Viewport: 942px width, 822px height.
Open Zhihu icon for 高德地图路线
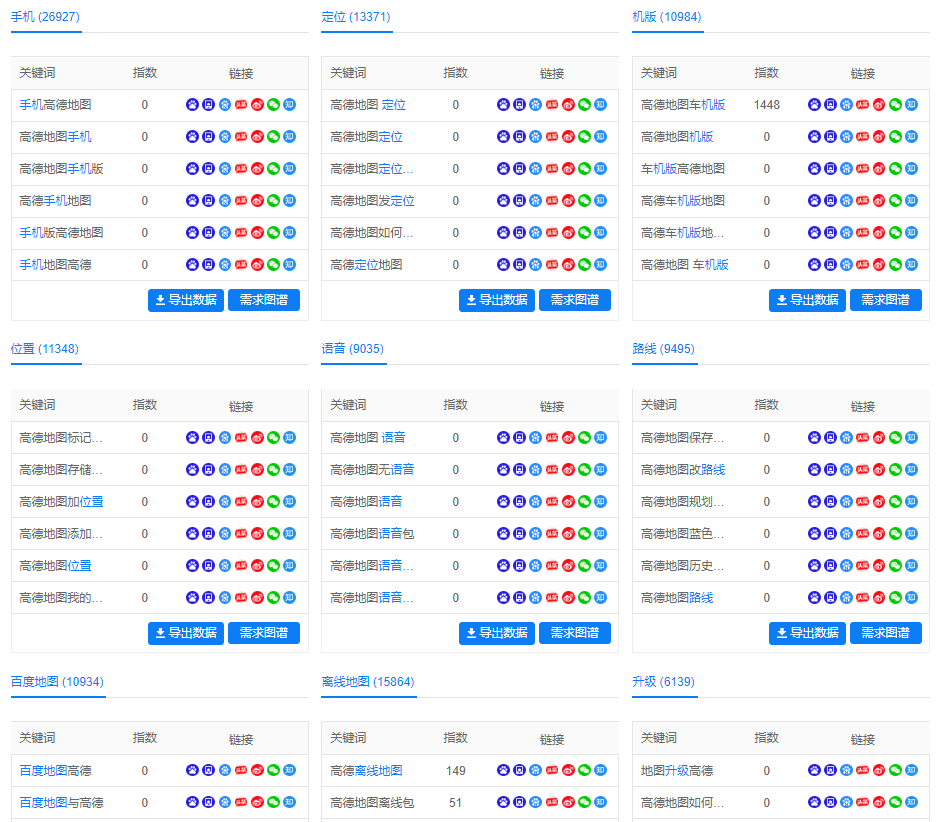[x=911, y=597]
